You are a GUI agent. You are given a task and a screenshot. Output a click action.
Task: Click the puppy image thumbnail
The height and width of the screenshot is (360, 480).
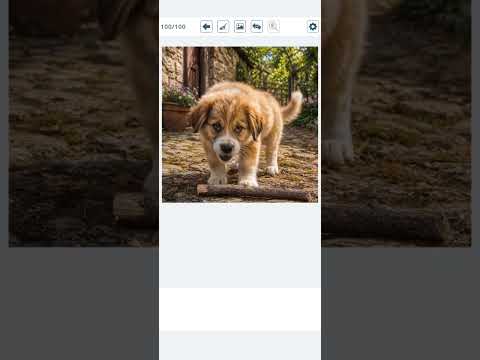coord(240,125)
